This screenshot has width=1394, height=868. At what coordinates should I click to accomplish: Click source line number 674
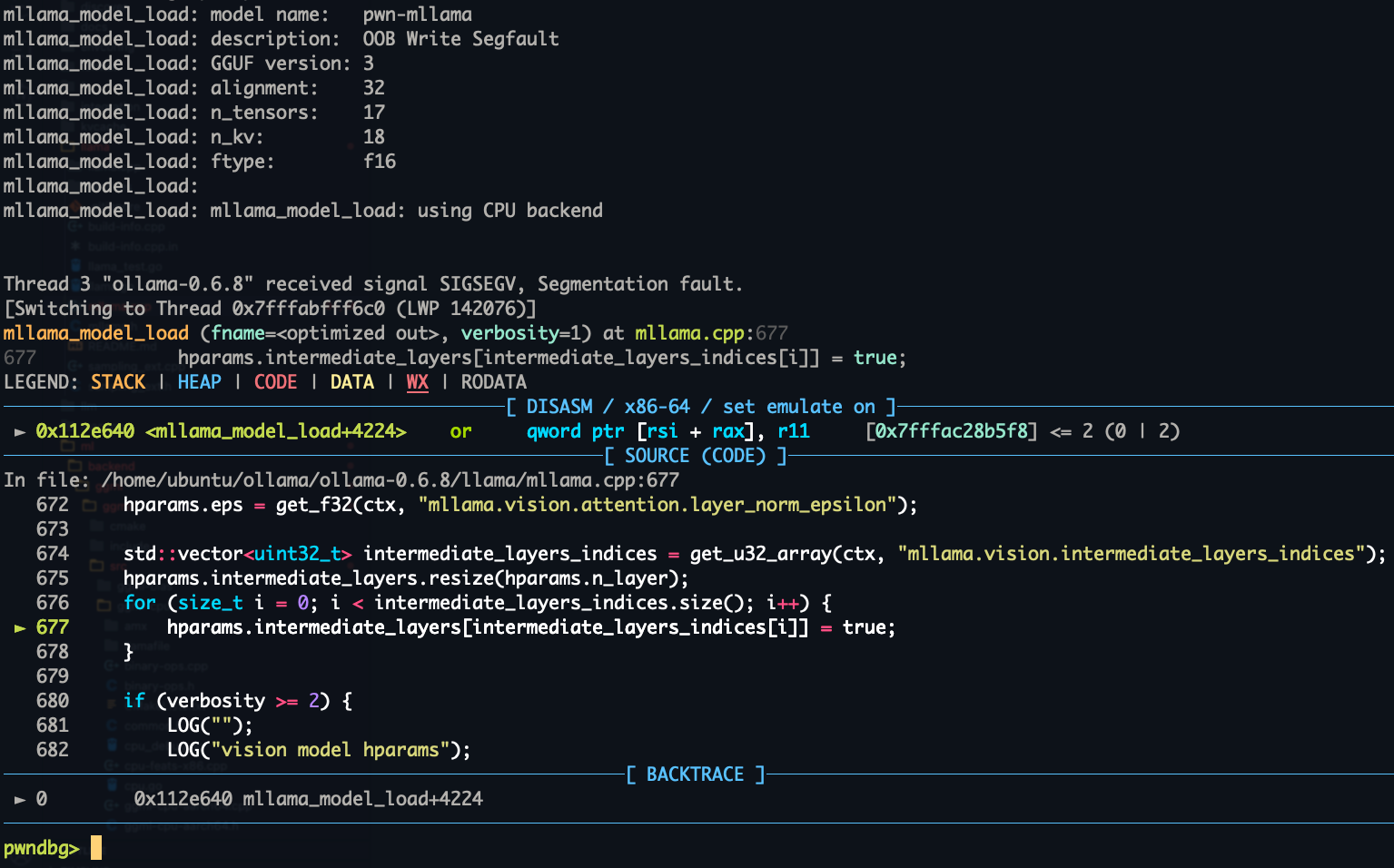pos(52,554)
